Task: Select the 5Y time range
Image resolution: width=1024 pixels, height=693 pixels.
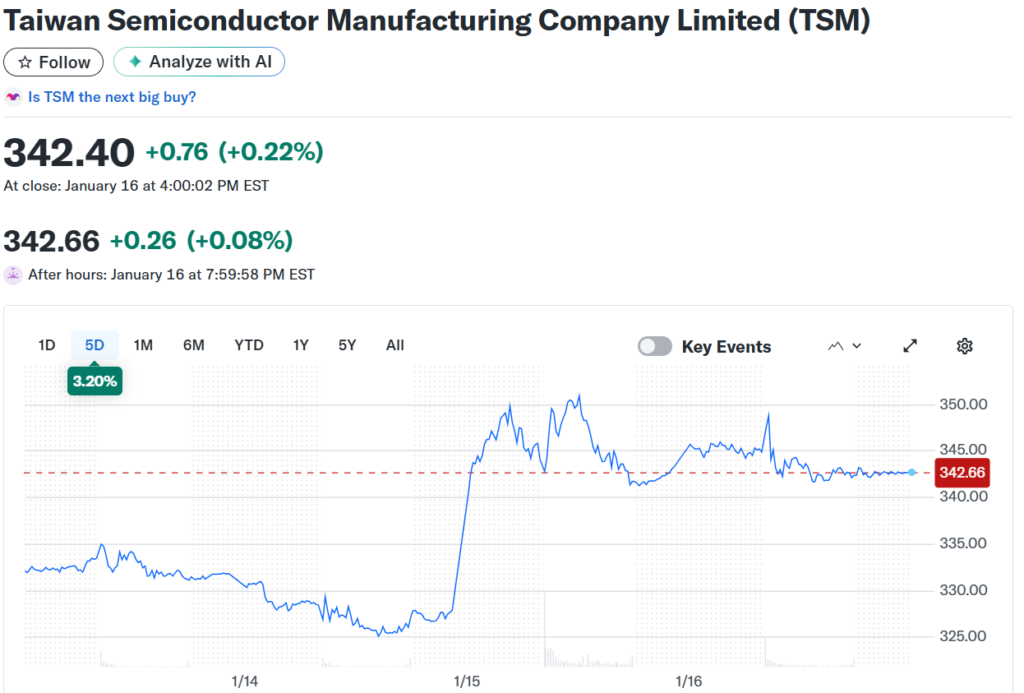Action: (x=347, y=345)
